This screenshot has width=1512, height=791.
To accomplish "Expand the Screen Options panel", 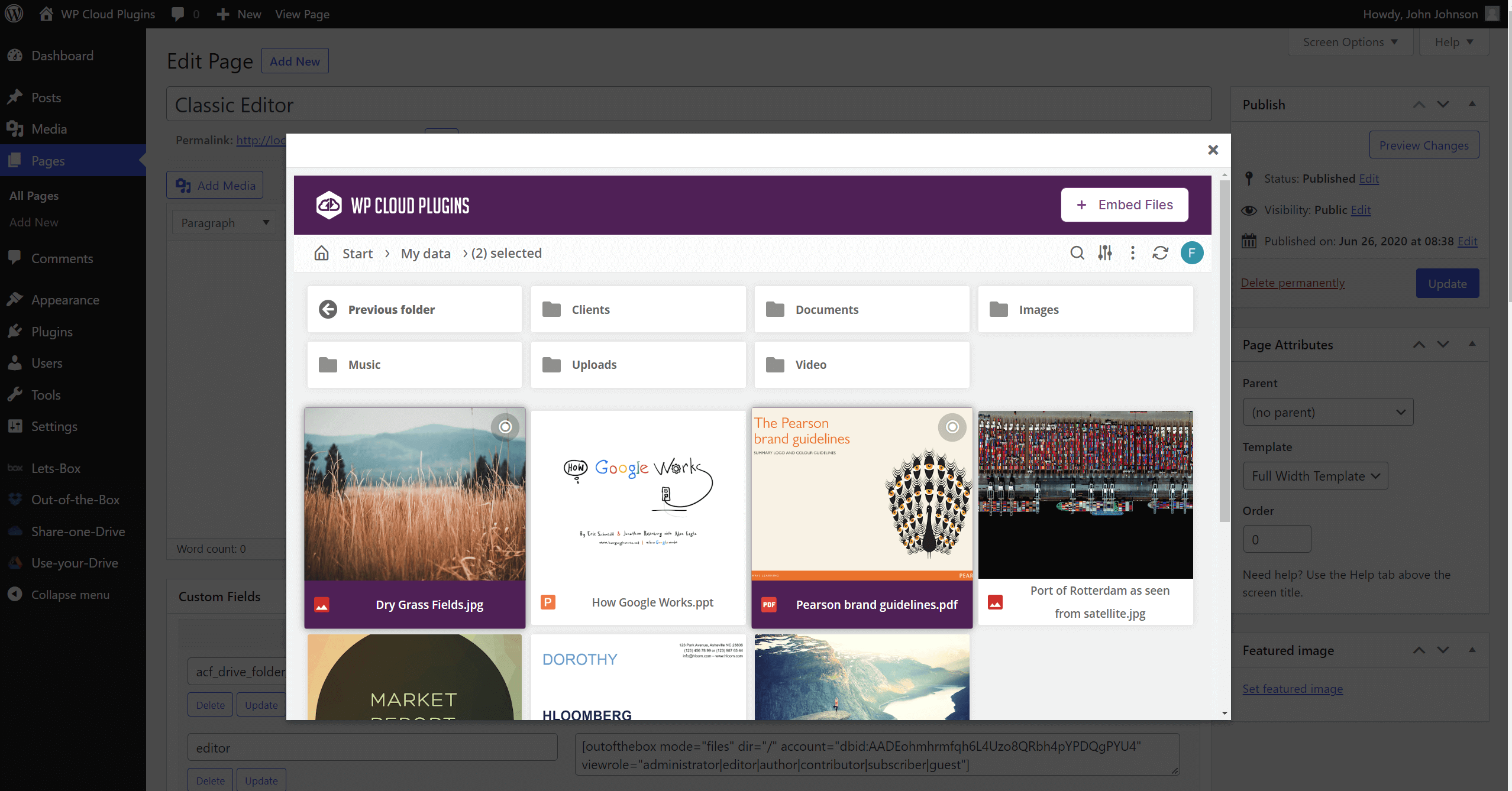I will 1349,43.
